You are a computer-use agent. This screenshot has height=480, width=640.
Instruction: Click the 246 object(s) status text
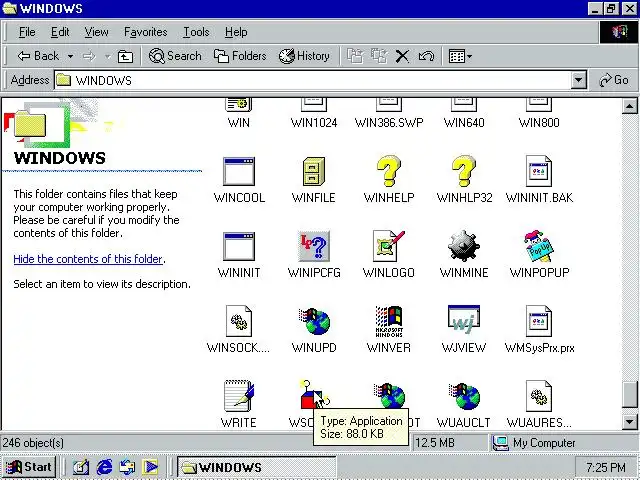click(33, 443)
